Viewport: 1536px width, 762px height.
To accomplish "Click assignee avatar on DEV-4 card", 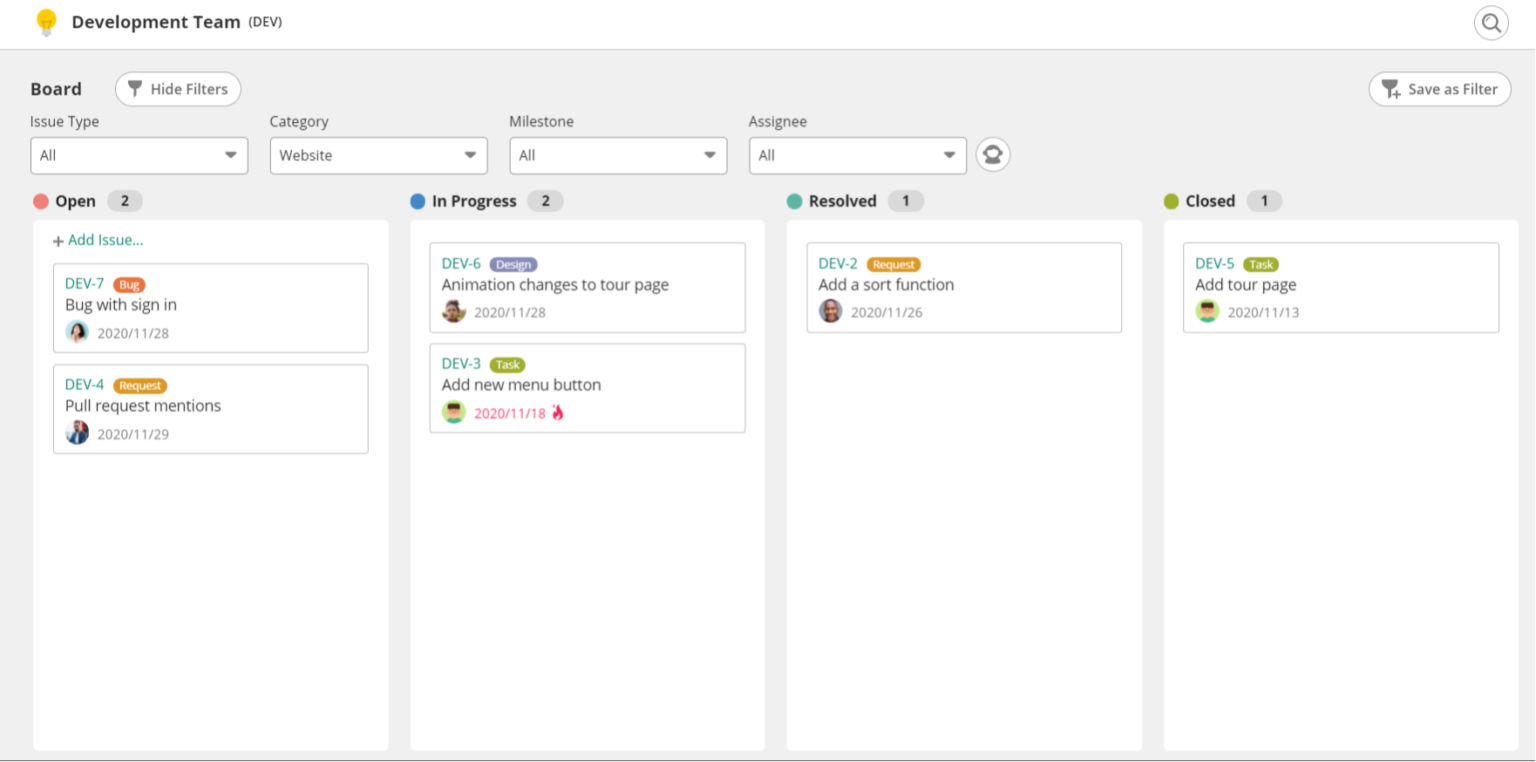I will tap(77, 433).
